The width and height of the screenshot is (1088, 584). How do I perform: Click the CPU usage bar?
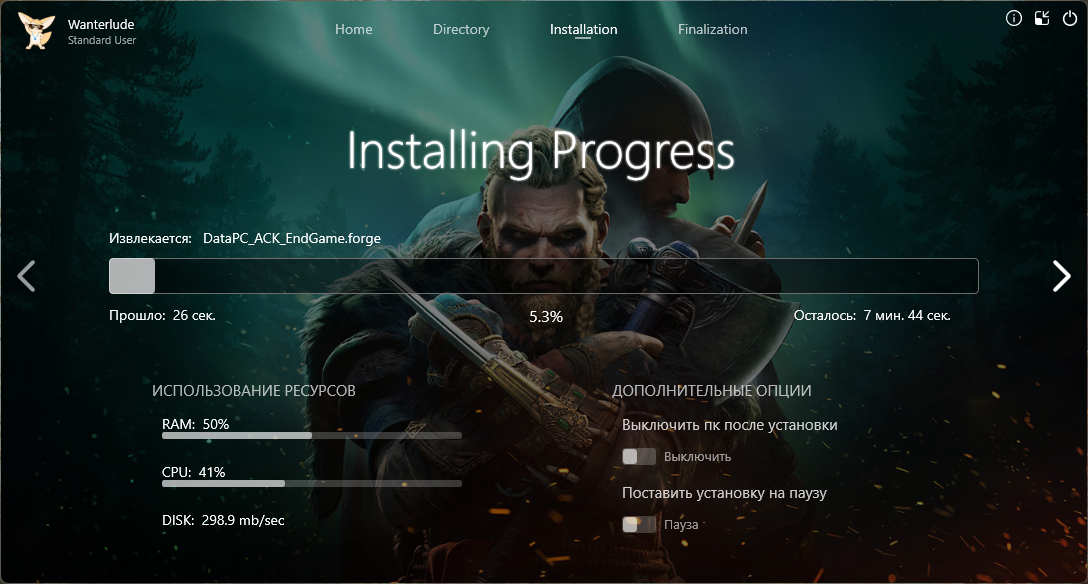tap(312, 483)
